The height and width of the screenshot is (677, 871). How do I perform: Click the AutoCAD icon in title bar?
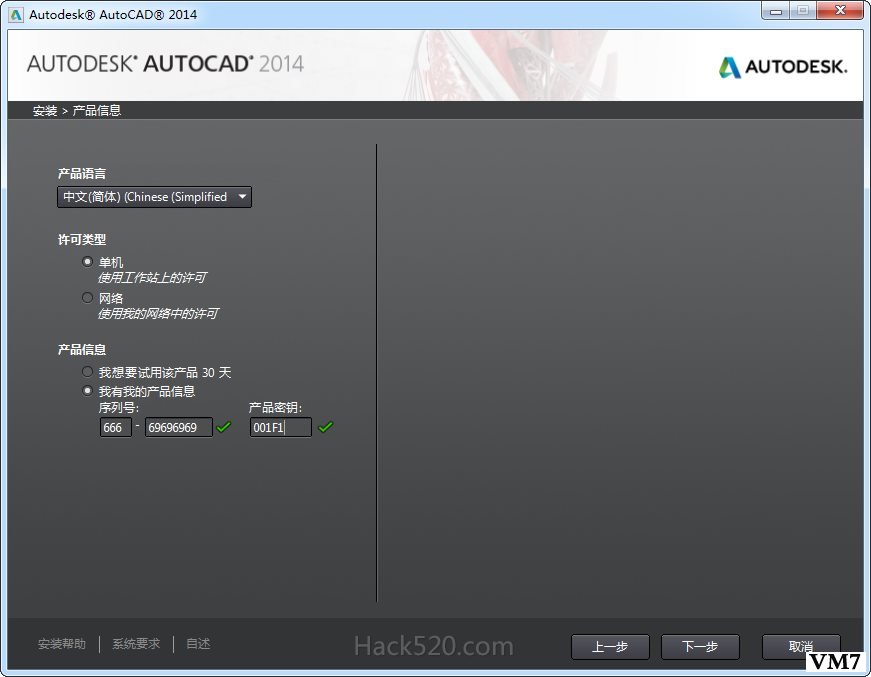click(16, 14)
